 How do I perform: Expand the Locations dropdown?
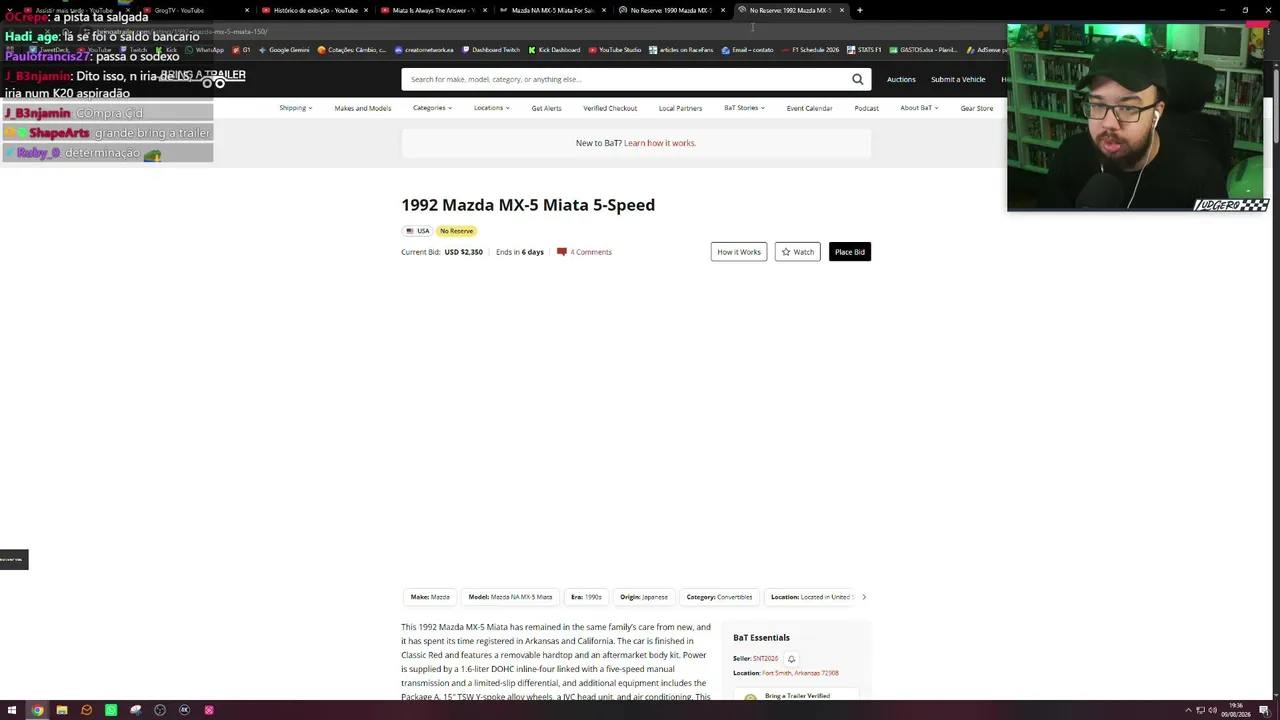[491, 108]
